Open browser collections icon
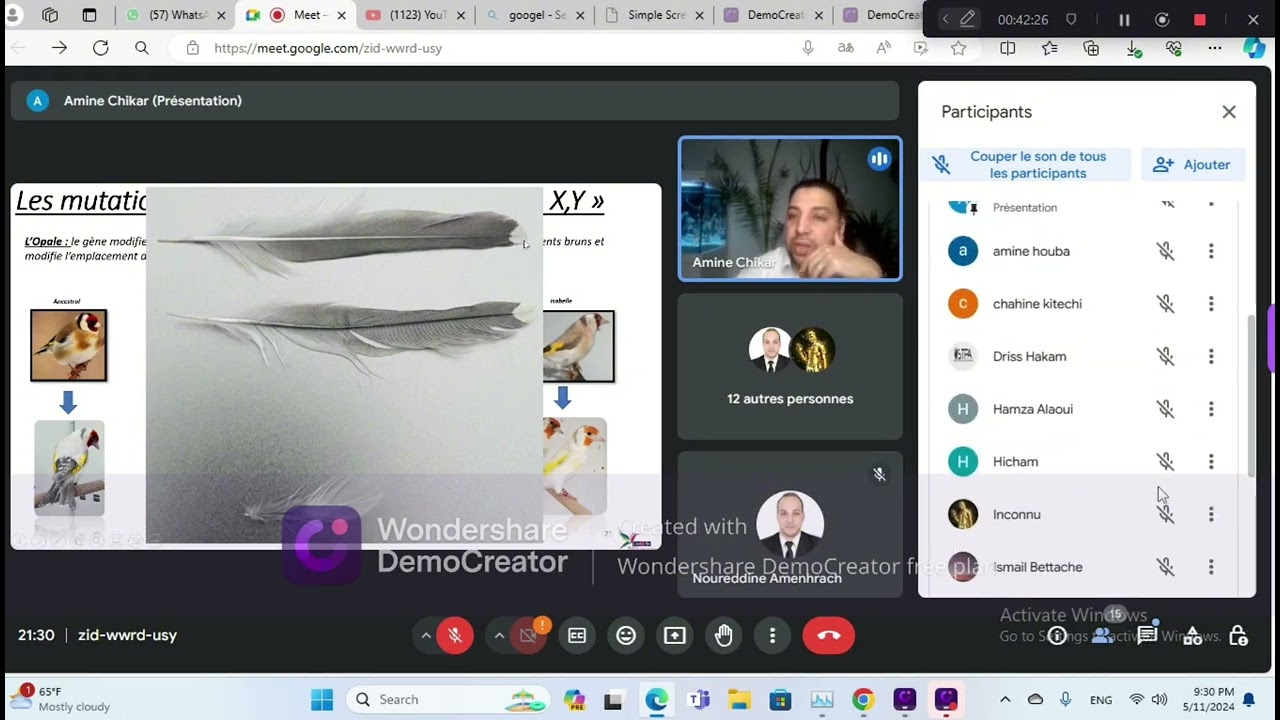Screen dimensions: 1280x720 click(x=1091, y=48)
